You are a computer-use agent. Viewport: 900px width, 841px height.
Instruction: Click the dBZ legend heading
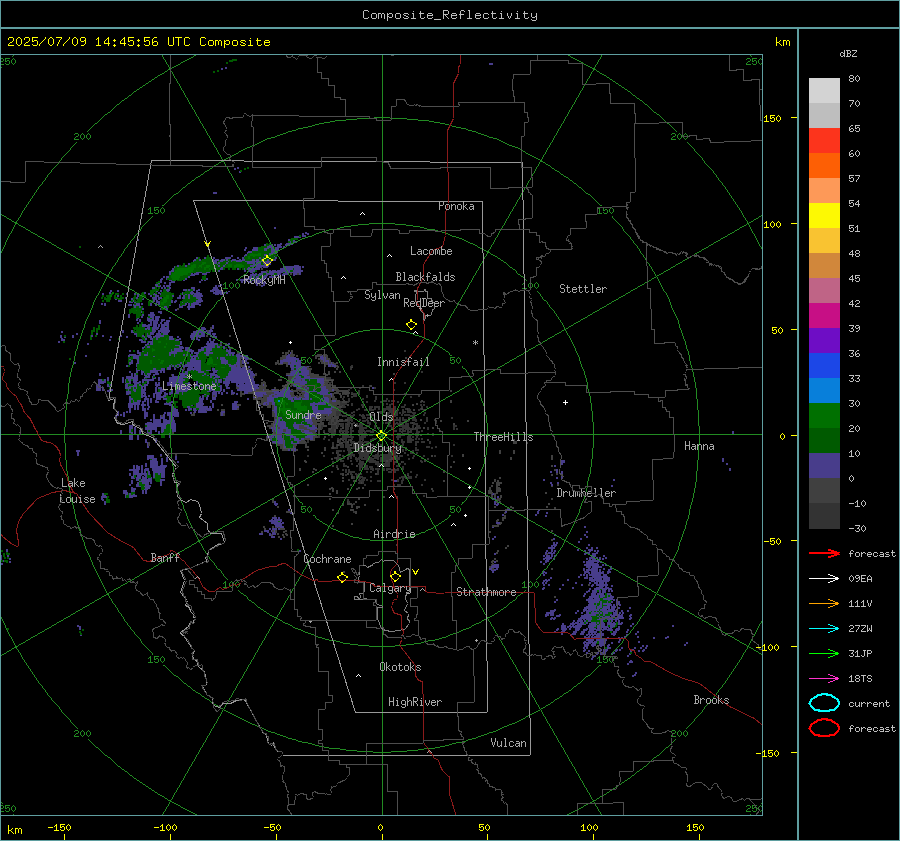tap(848, 53)
